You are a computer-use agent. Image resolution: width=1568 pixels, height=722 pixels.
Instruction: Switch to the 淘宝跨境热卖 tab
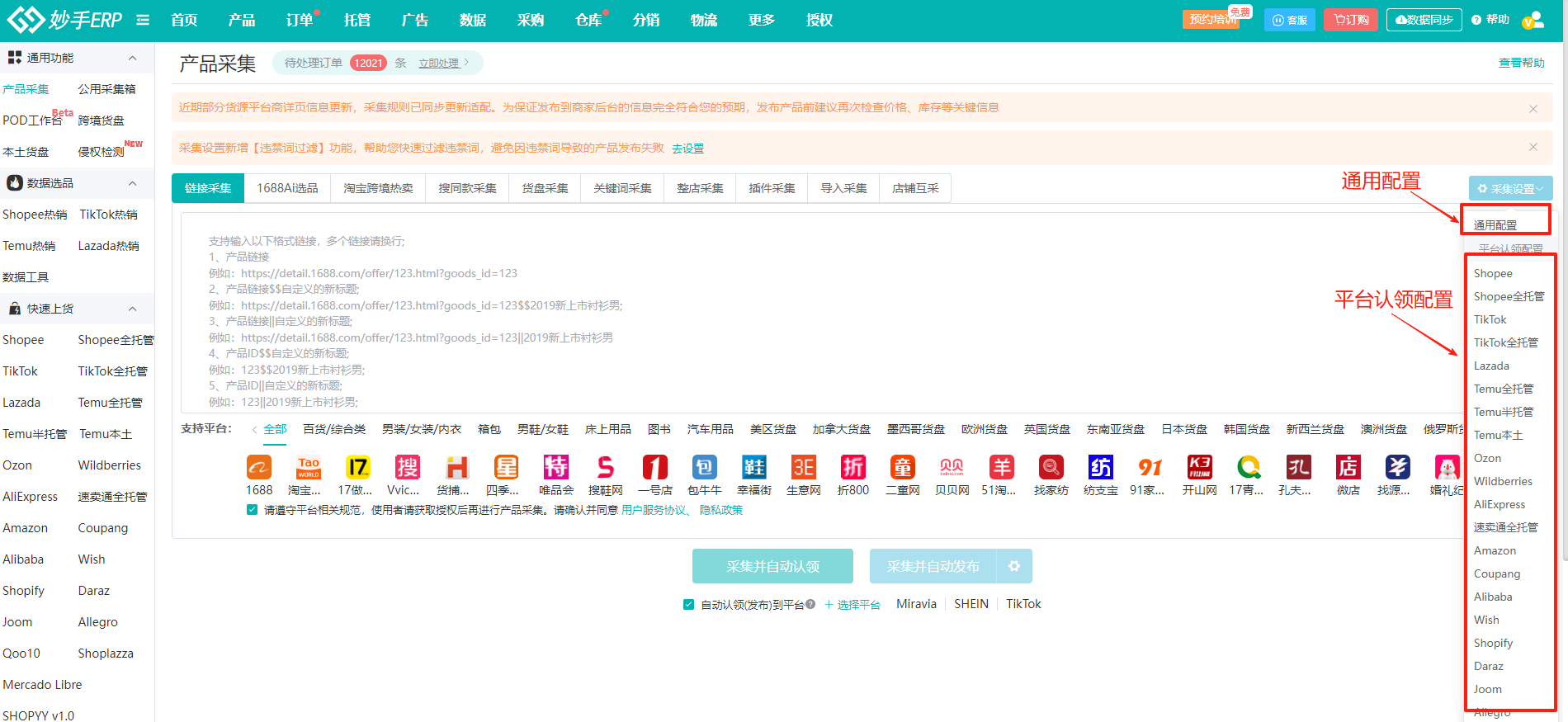click(x=378, y=188)
